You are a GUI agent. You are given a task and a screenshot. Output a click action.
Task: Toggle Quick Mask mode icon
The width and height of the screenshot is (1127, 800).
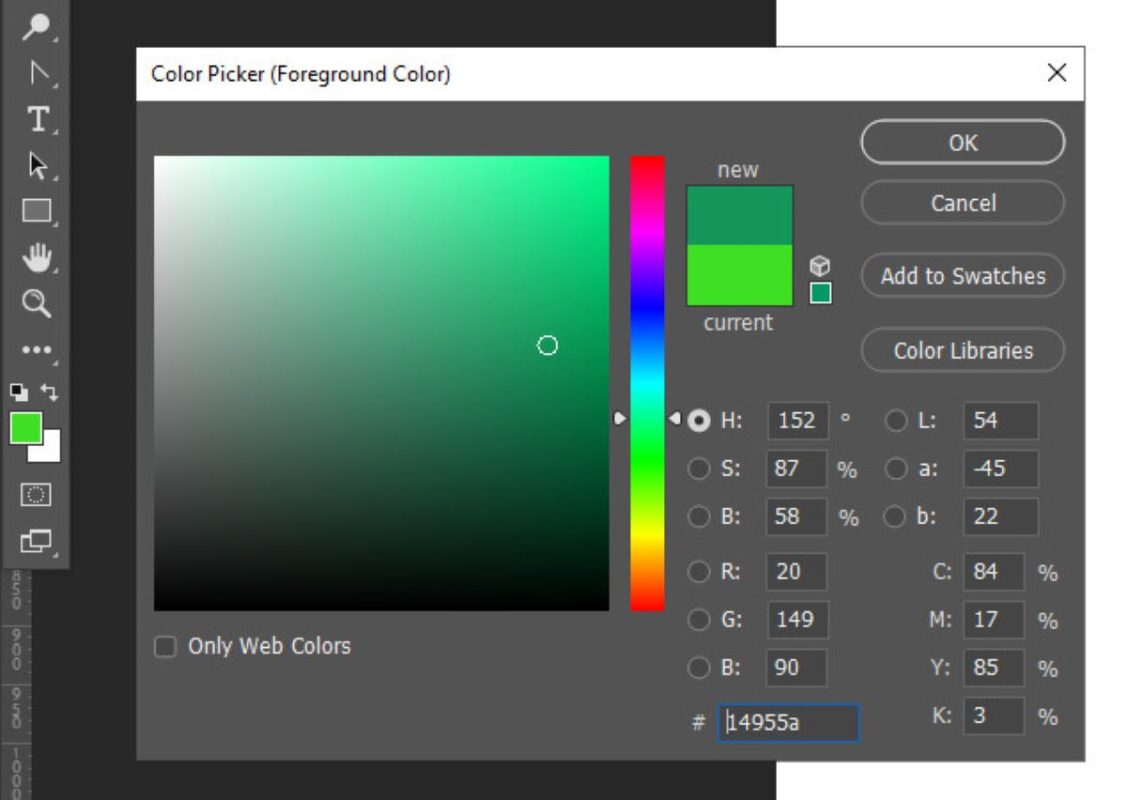pos(36,495)
